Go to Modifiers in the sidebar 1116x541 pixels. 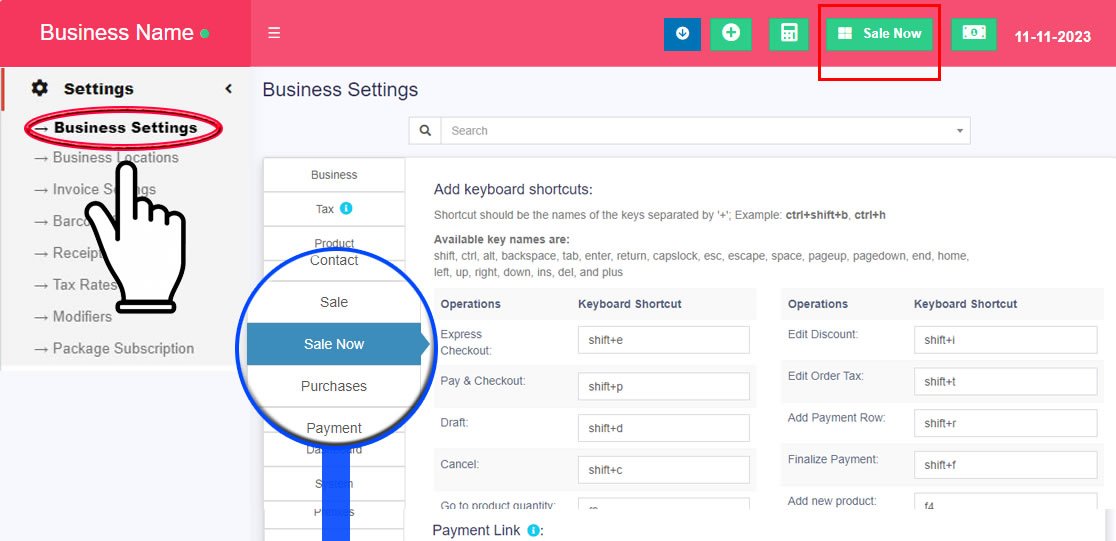82,316
